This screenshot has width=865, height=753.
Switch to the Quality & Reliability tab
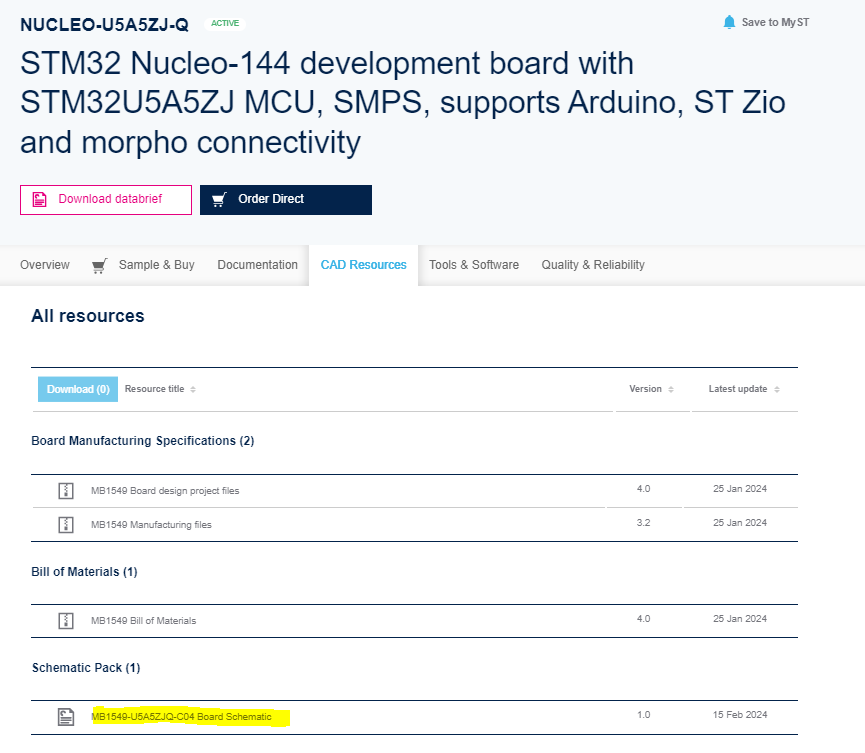592,265
